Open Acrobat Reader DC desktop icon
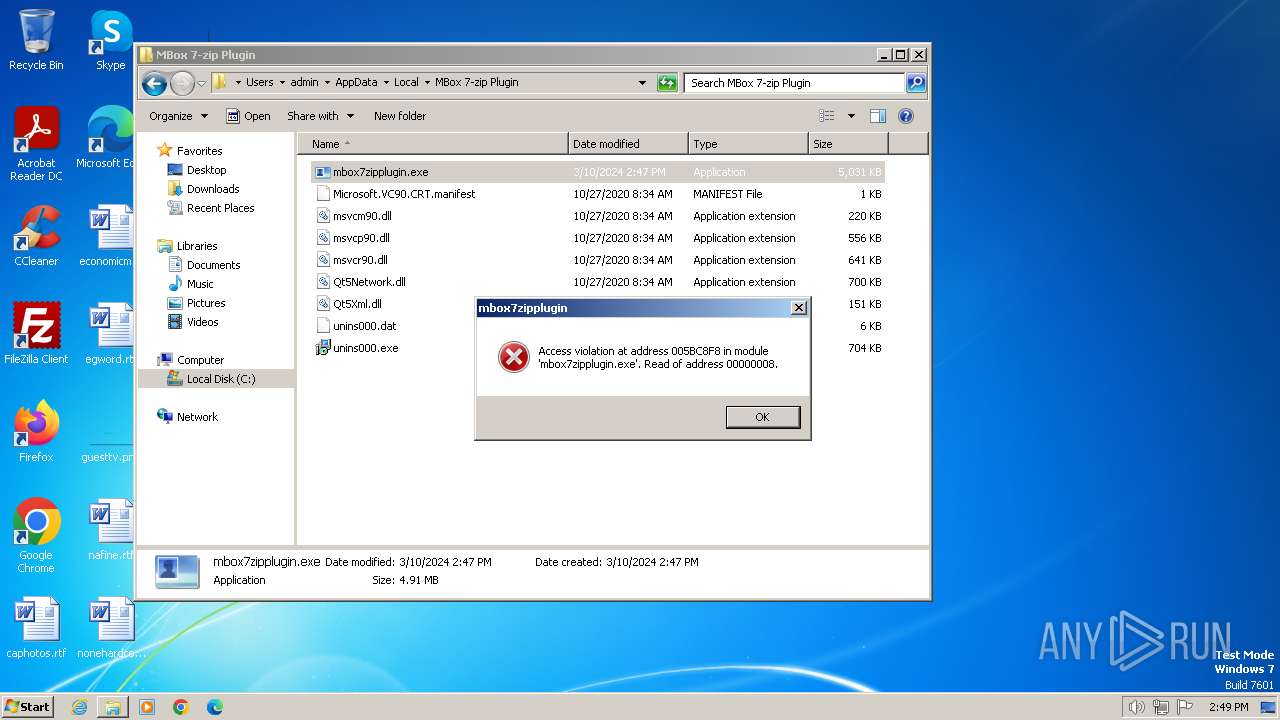 point(36,144)
